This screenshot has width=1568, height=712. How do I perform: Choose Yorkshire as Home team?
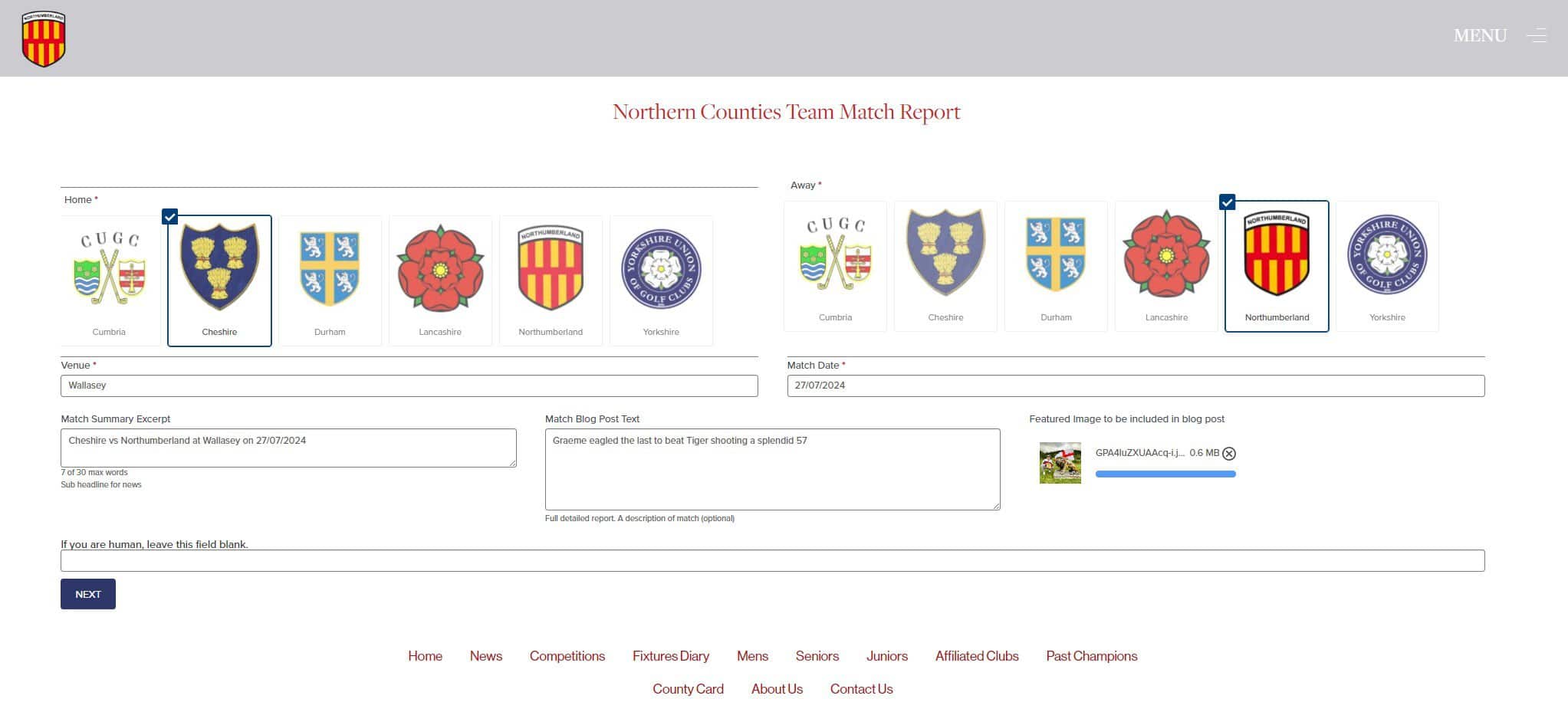[661, 281]
